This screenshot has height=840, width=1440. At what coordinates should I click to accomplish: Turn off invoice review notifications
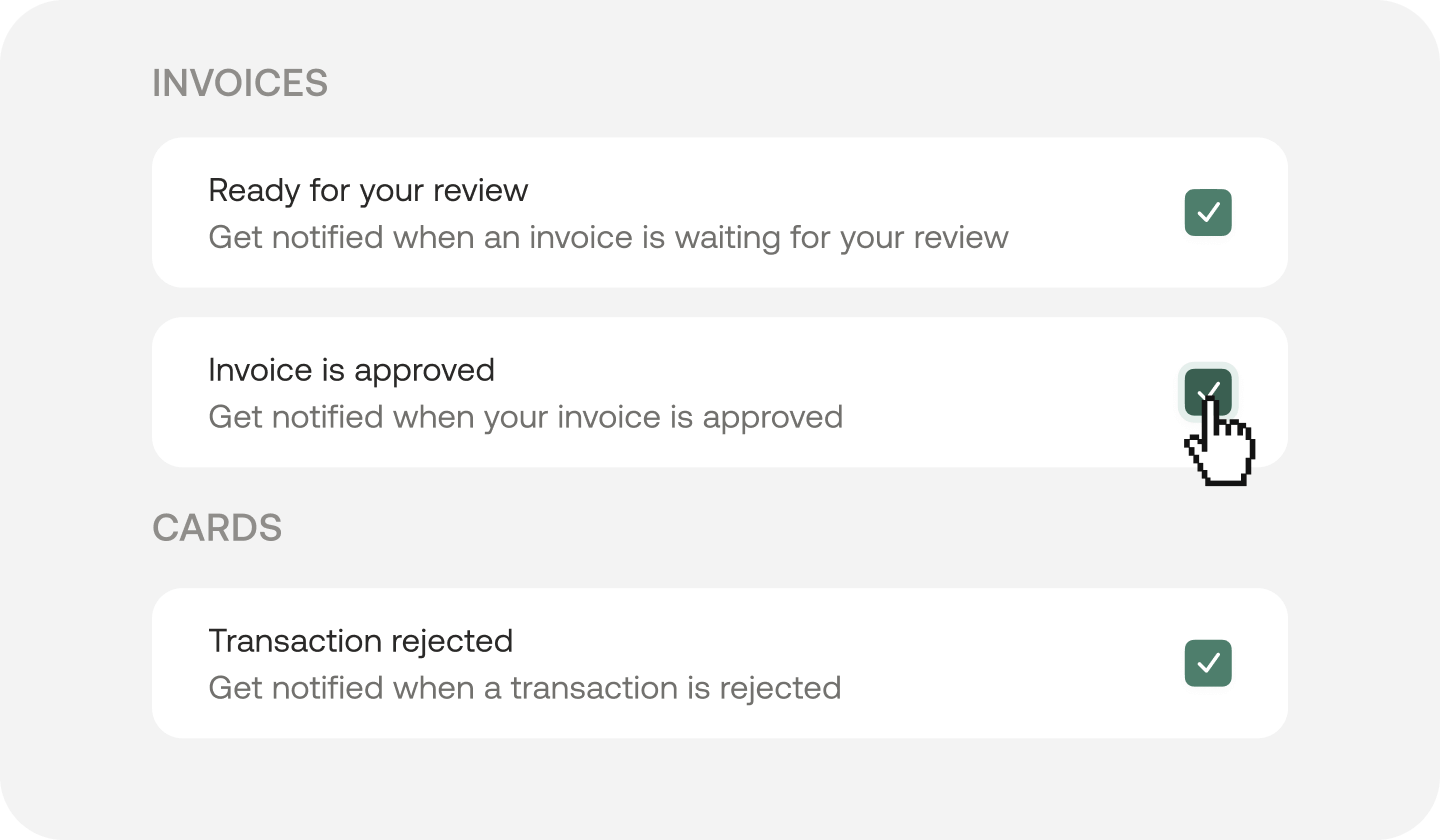(x=1208, y=213)
